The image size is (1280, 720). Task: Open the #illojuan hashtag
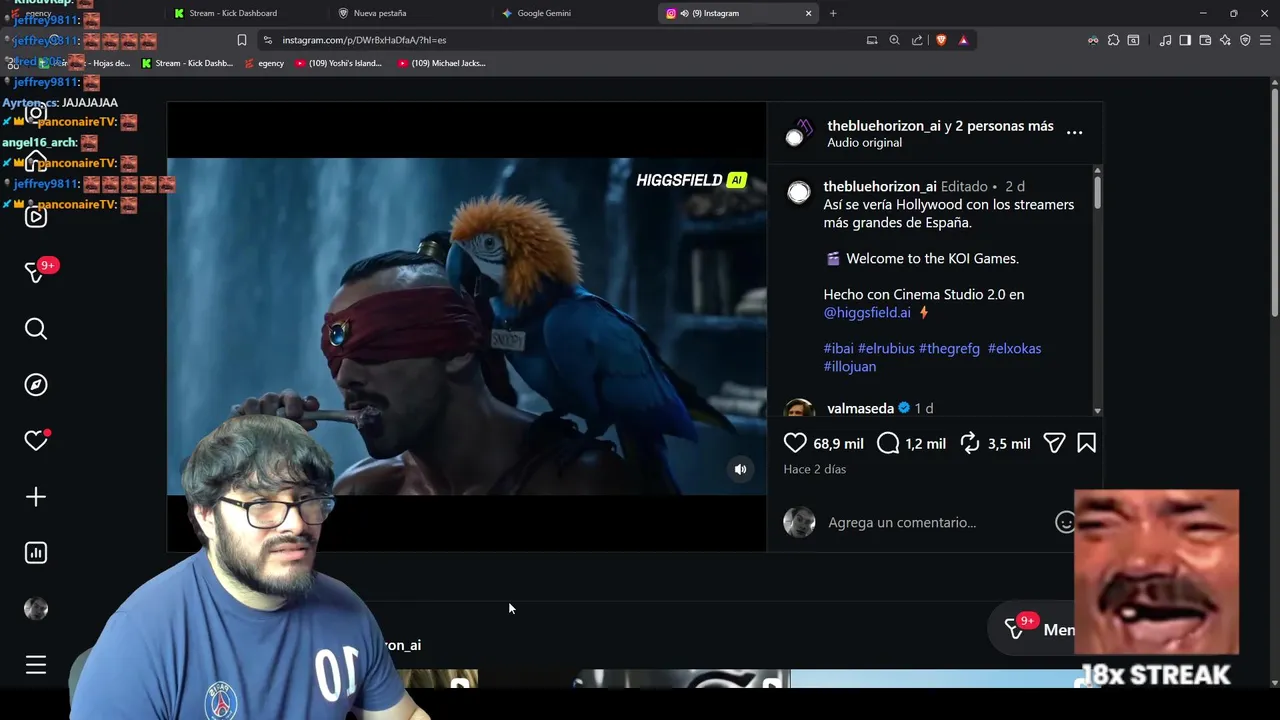(x=850, y=366)
